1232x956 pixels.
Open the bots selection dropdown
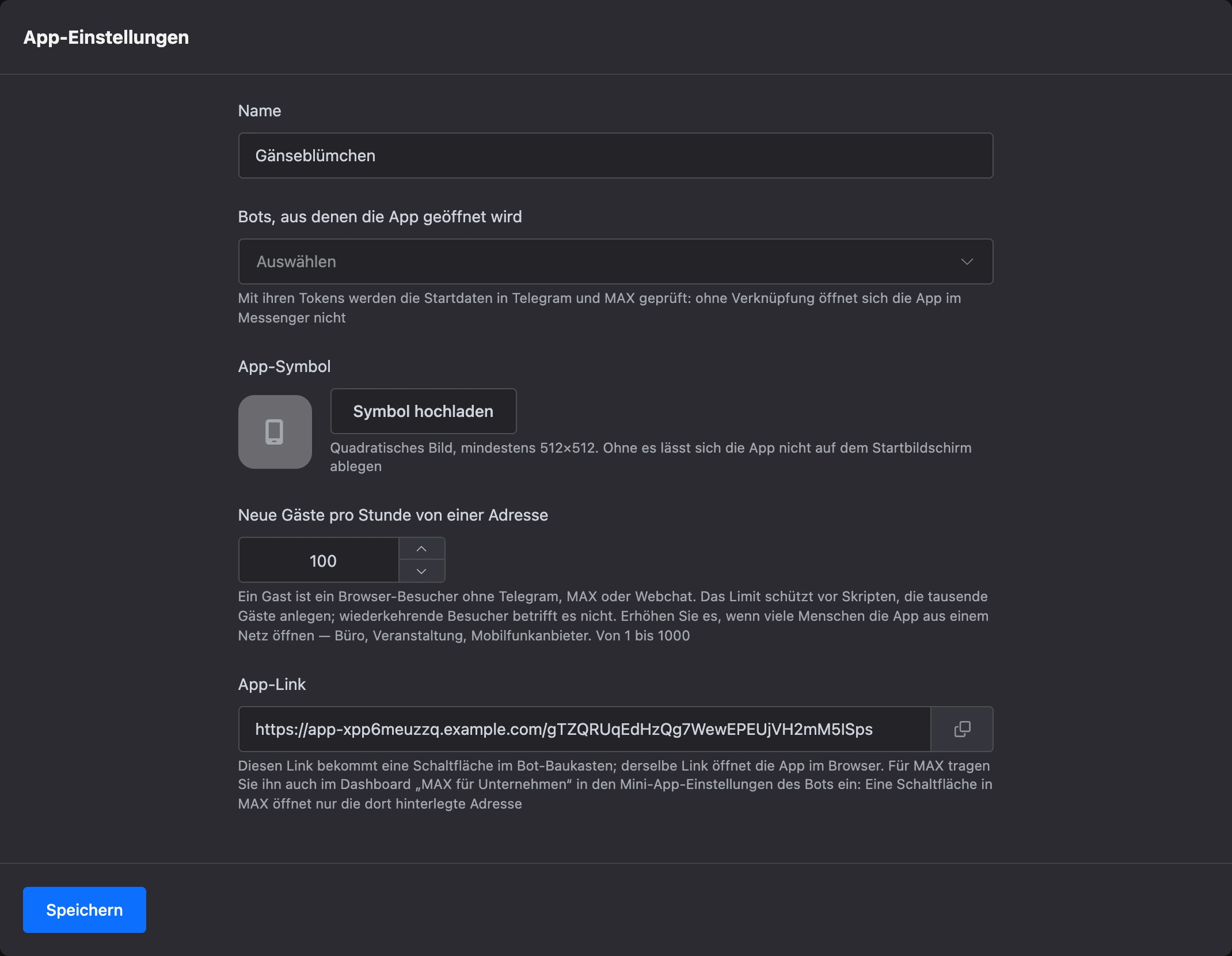[615, 261]
